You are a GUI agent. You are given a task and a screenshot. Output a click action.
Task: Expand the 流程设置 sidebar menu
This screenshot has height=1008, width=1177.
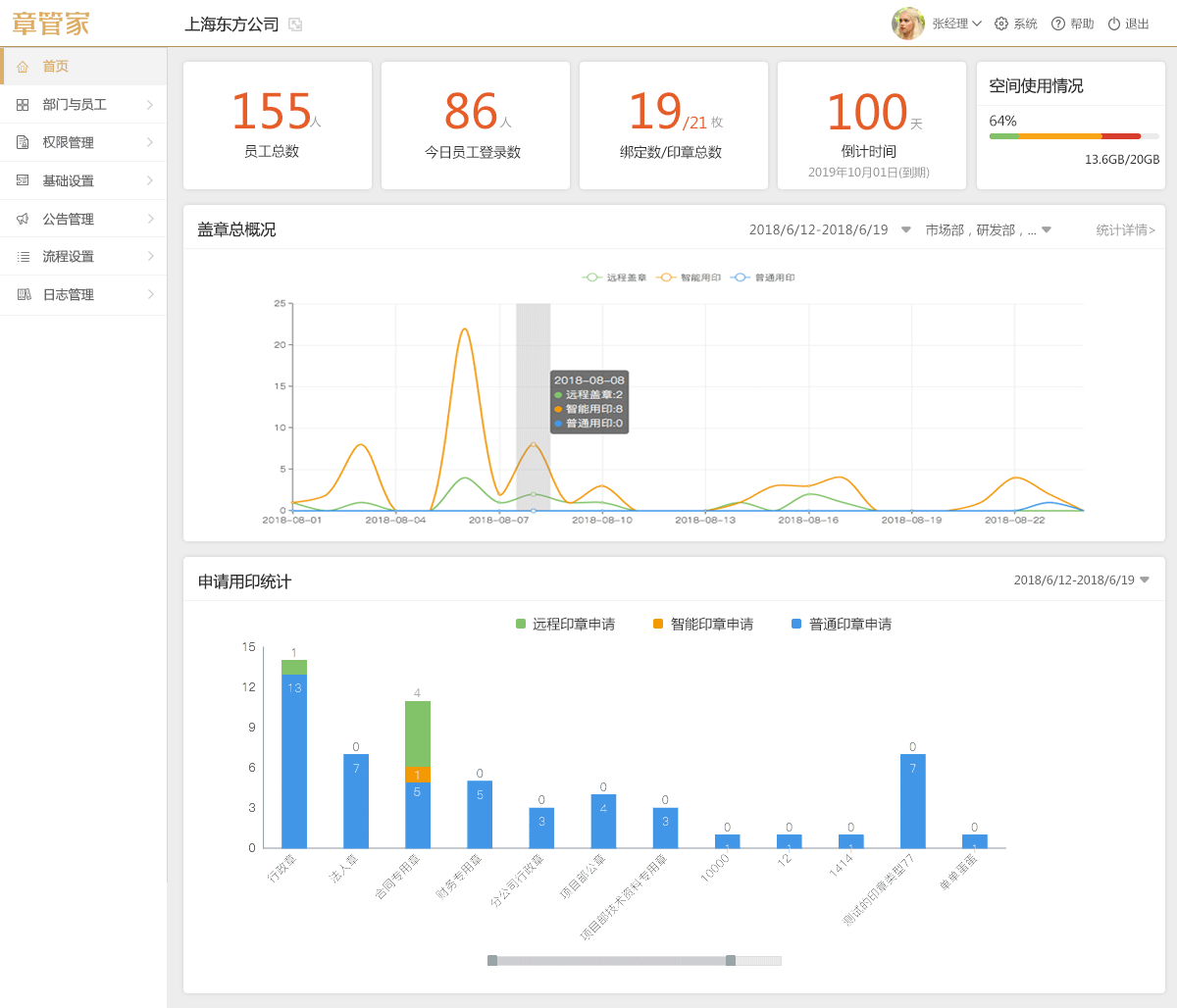(x=83, y=257)
